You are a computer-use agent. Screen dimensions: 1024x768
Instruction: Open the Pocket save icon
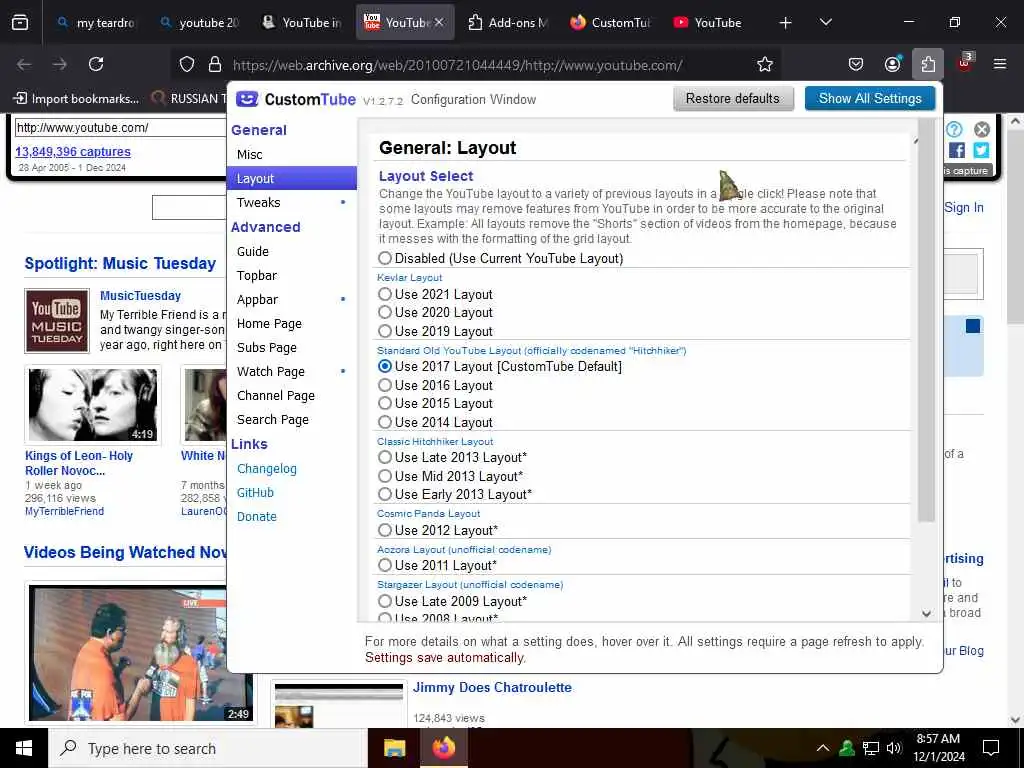[856, 64]
